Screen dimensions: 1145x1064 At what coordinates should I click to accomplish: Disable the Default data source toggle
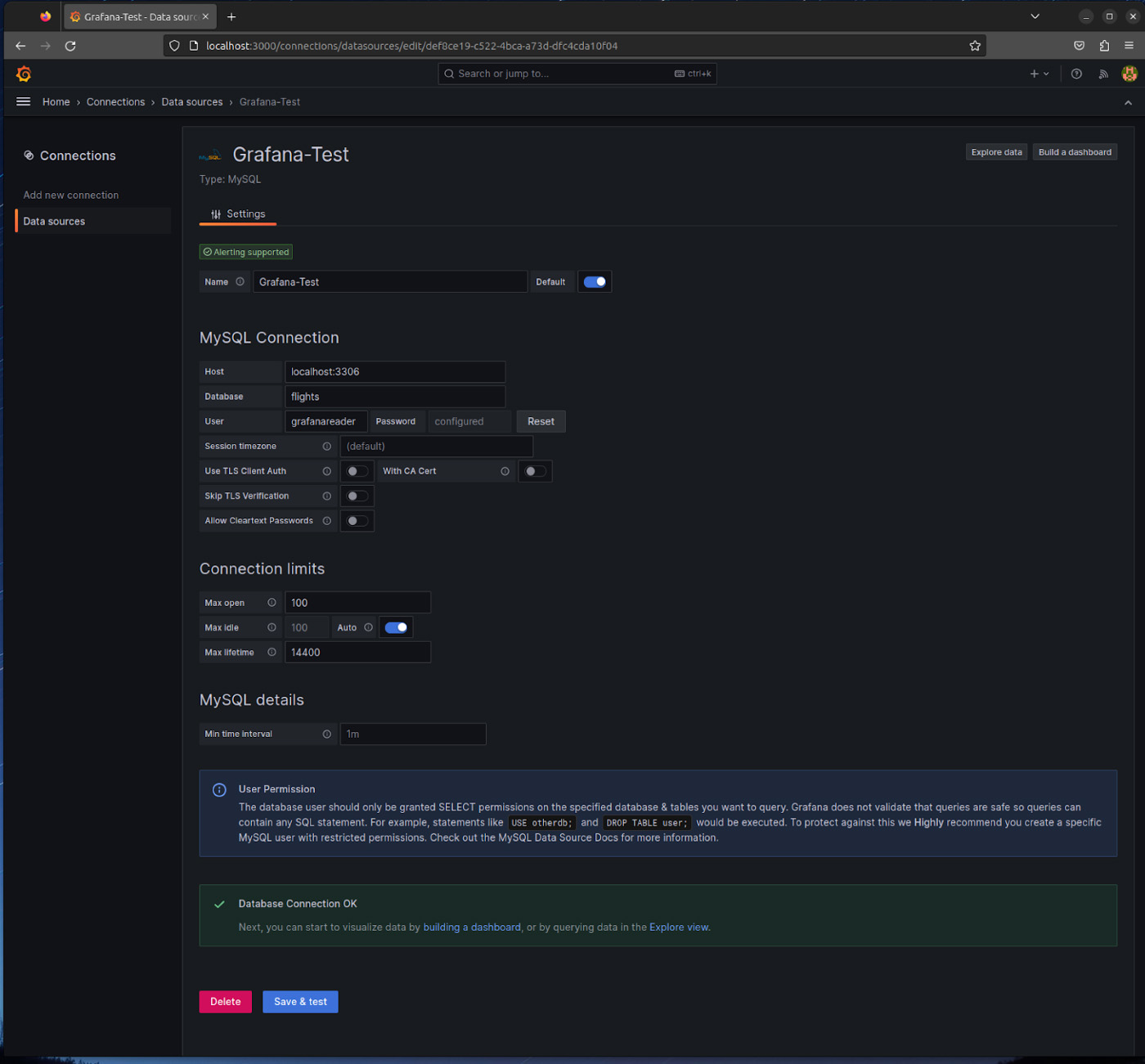pyautogui.click(x=595, y=281)
